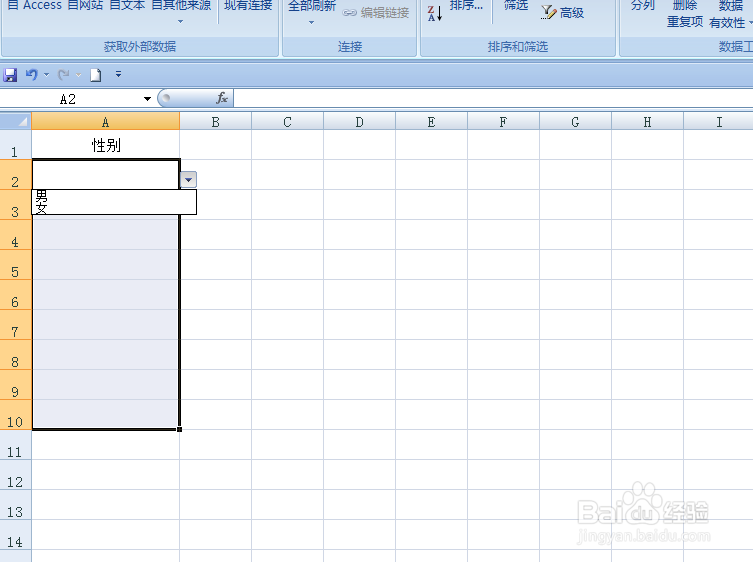Viewport: 753px width, 562px height.
Task: Click the Redo arrow icon
Action: 63,74
